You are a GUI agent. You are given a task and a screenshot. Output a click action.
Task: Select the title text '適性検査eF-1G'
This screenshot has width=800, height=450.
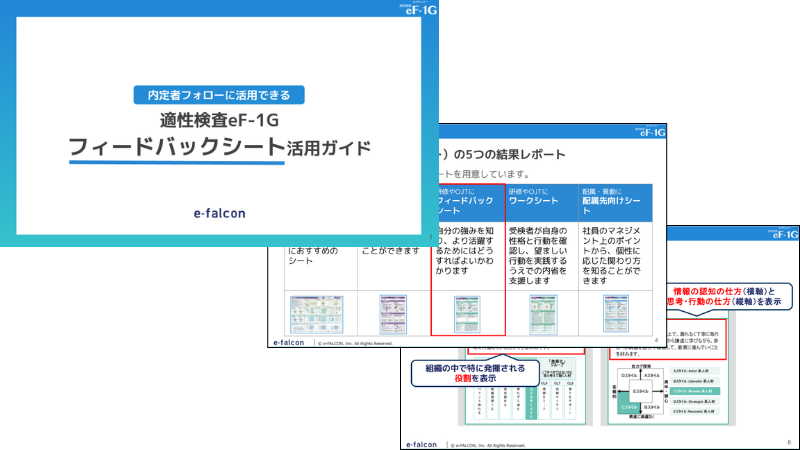coord(219,120)
